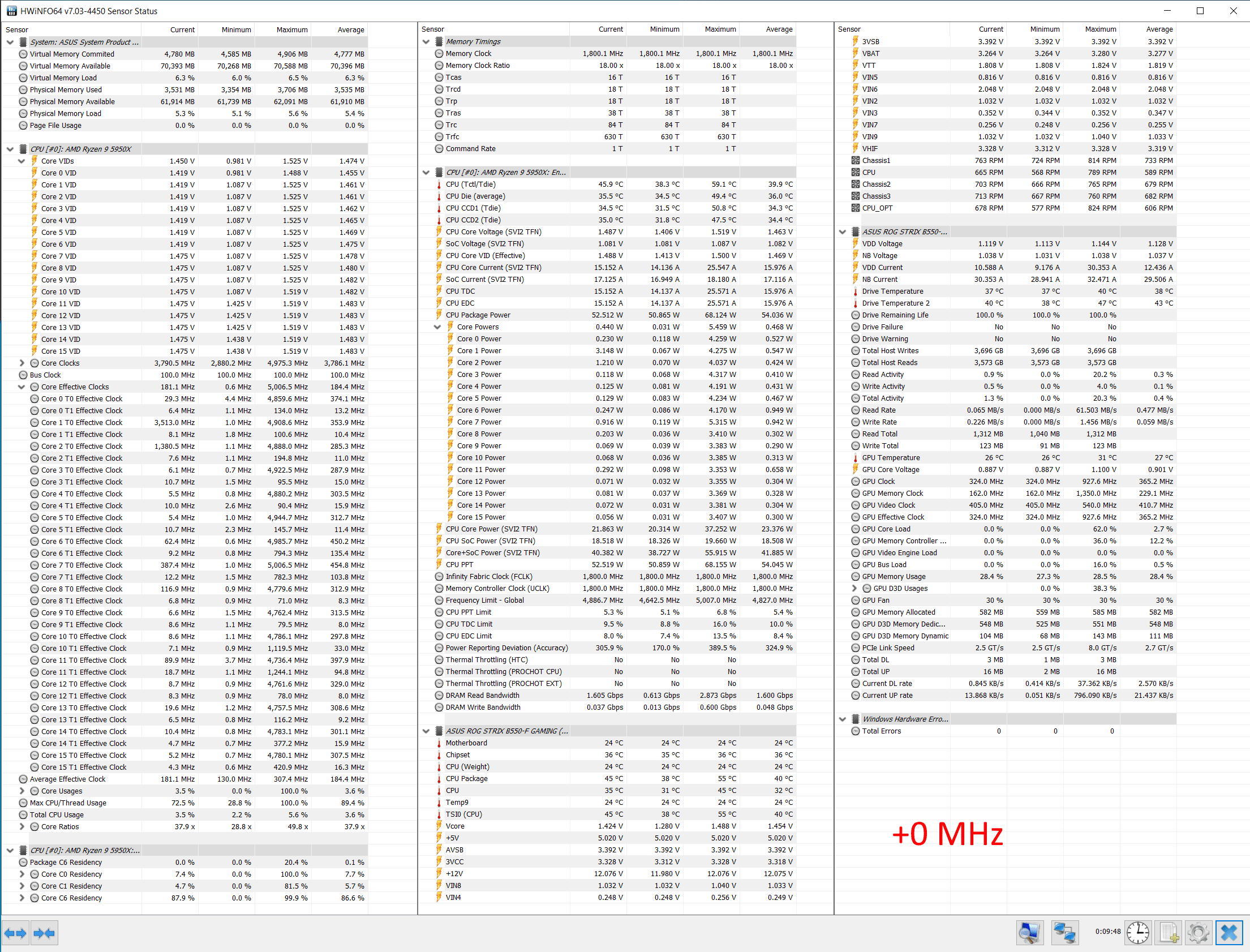The width and height of the screenshot is (1250, 952).
Task: Select the GPU Core Load row
Action: point(1007,529)
